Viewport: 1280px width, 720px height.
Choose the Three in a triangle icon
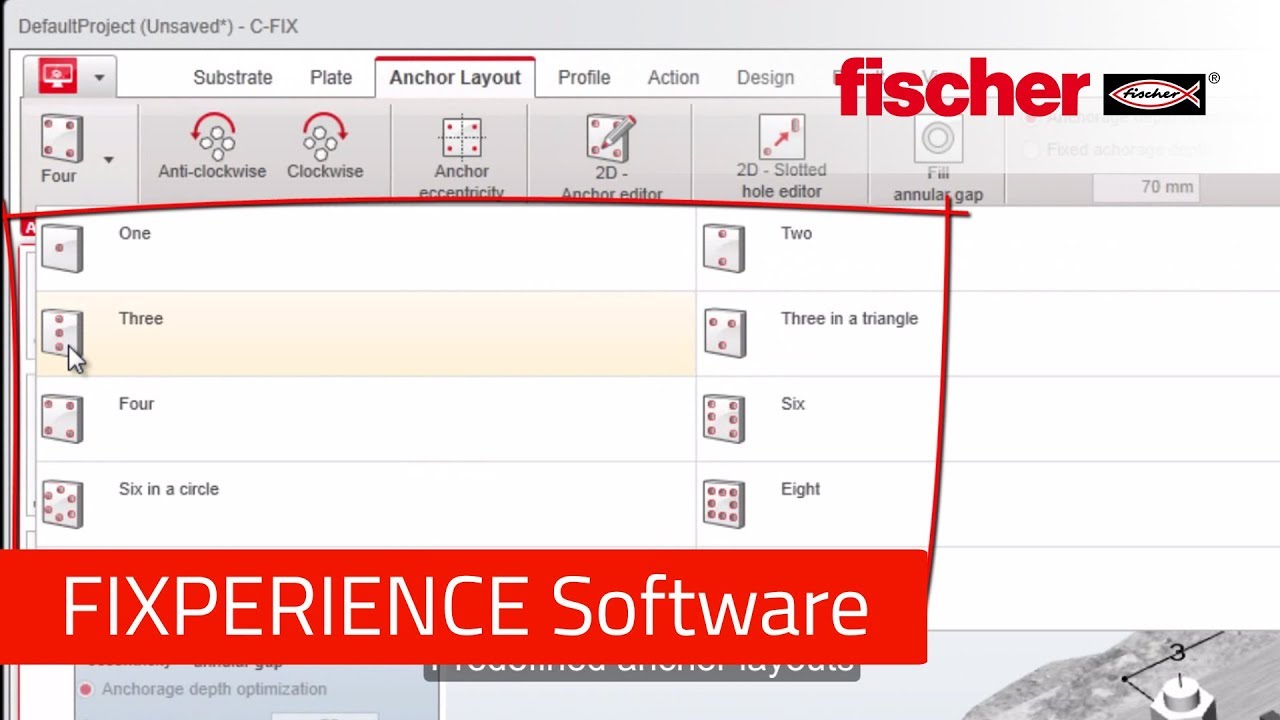[724, 332]
